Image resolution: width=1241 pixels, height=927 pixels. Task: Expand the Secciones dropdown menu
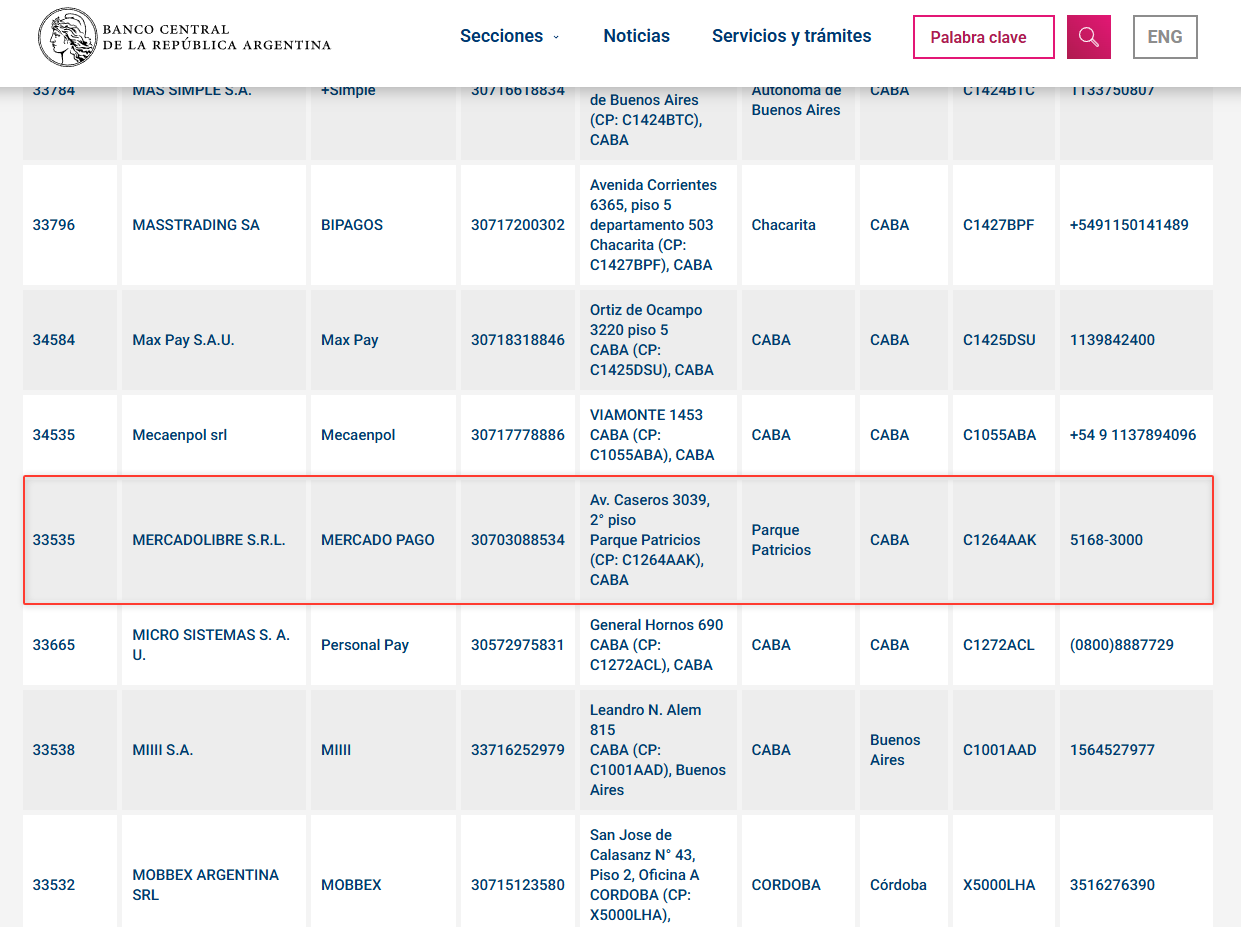[x=509, y=36]
